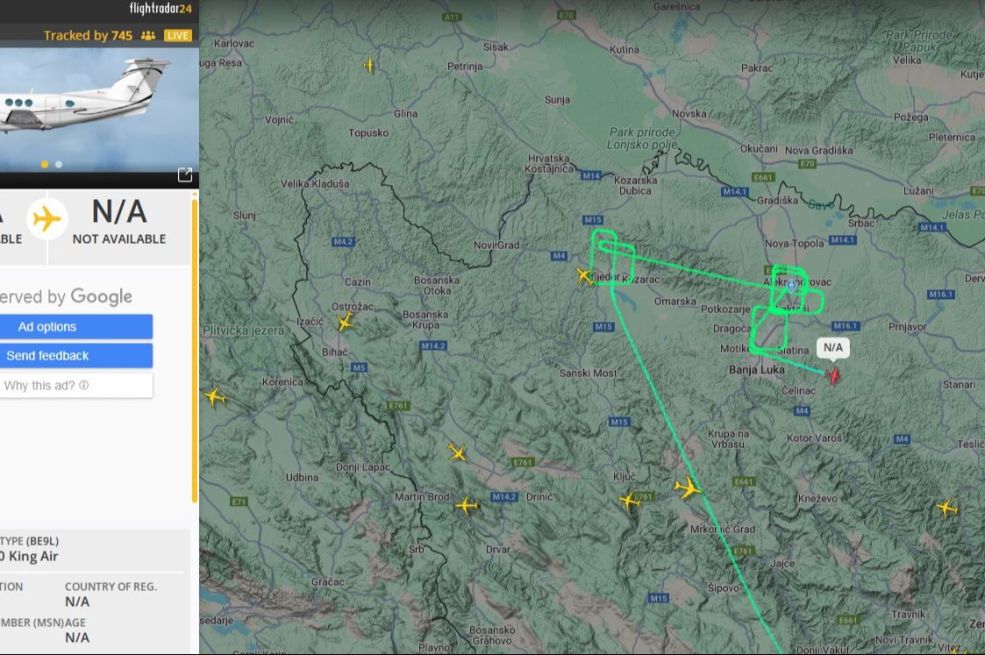
Task: Select yellow aircraft near Donji Lapac
Action: coord(458,452)
